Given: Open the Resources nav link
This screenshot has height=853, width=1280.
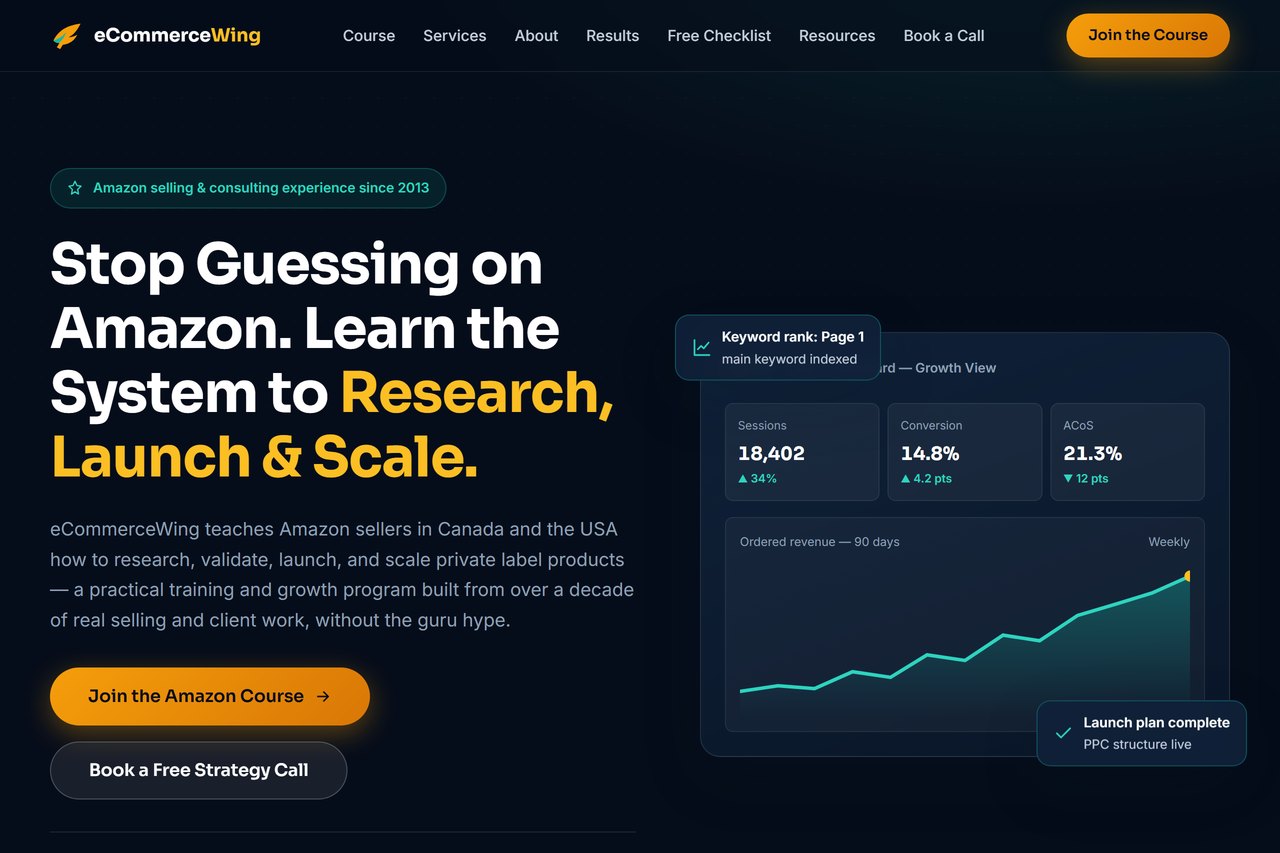Looking at the screenshot, I should 837,36.
